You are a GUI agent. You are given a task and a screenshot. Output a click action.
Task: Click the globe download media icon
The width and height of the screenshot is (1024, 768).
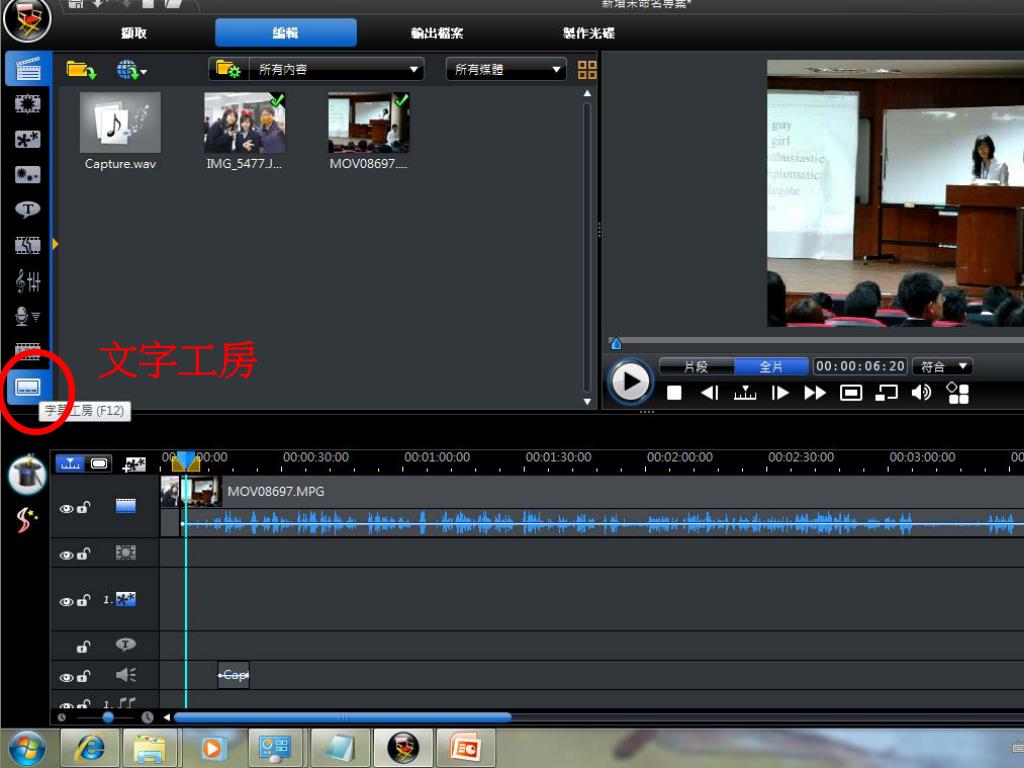[x=131, y=69]
